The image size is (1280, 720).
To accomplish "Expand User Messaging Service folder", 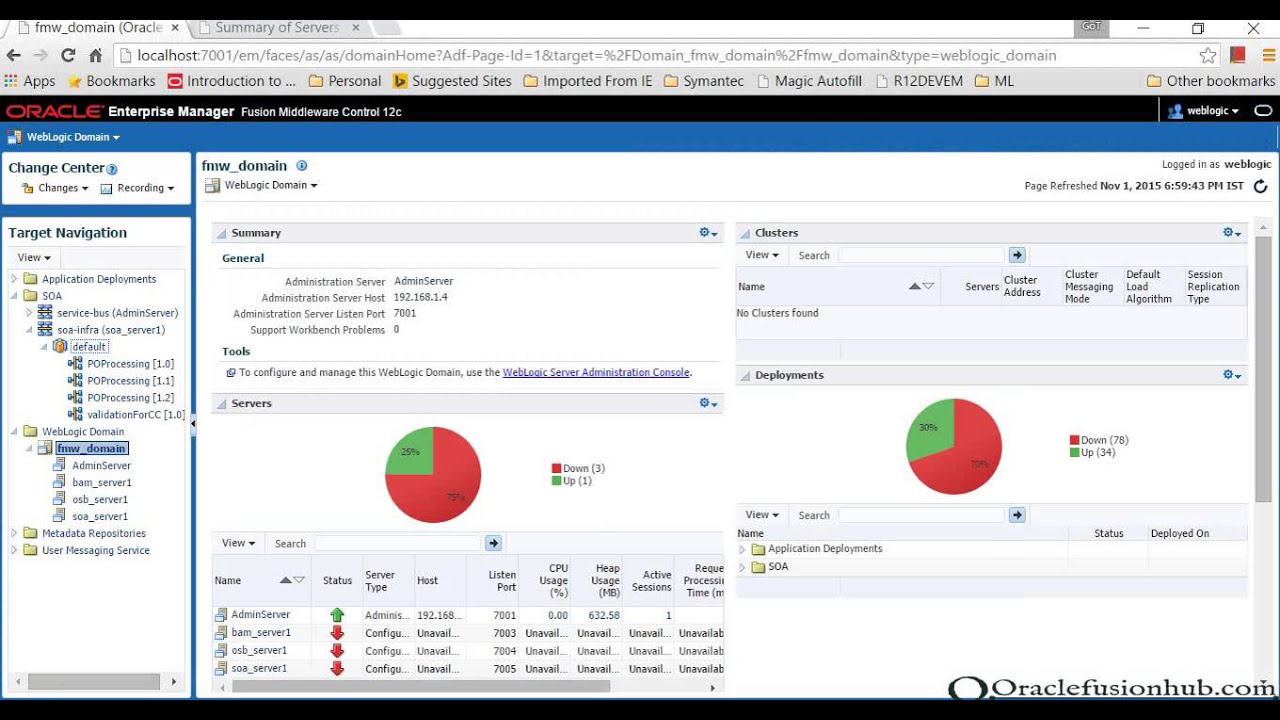I will point(14,550).
